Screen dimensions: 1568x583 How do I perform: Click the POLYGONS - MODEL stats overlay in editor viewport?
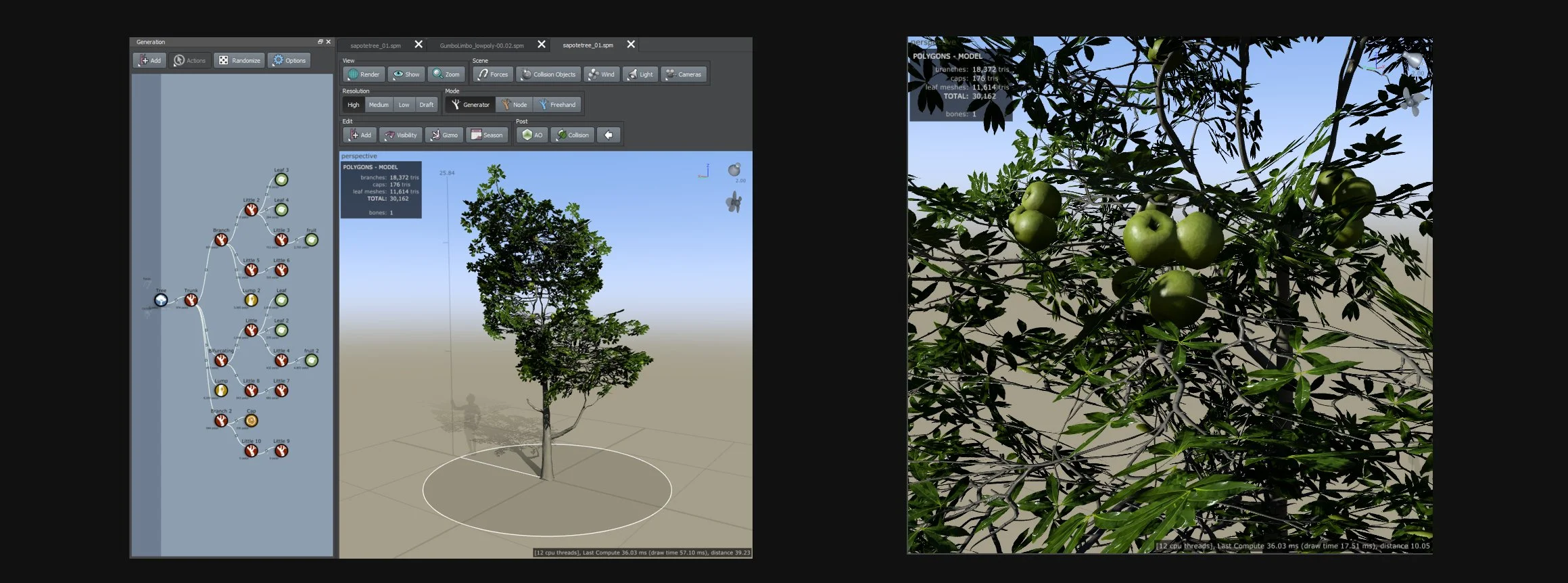[x=381, y=189]
